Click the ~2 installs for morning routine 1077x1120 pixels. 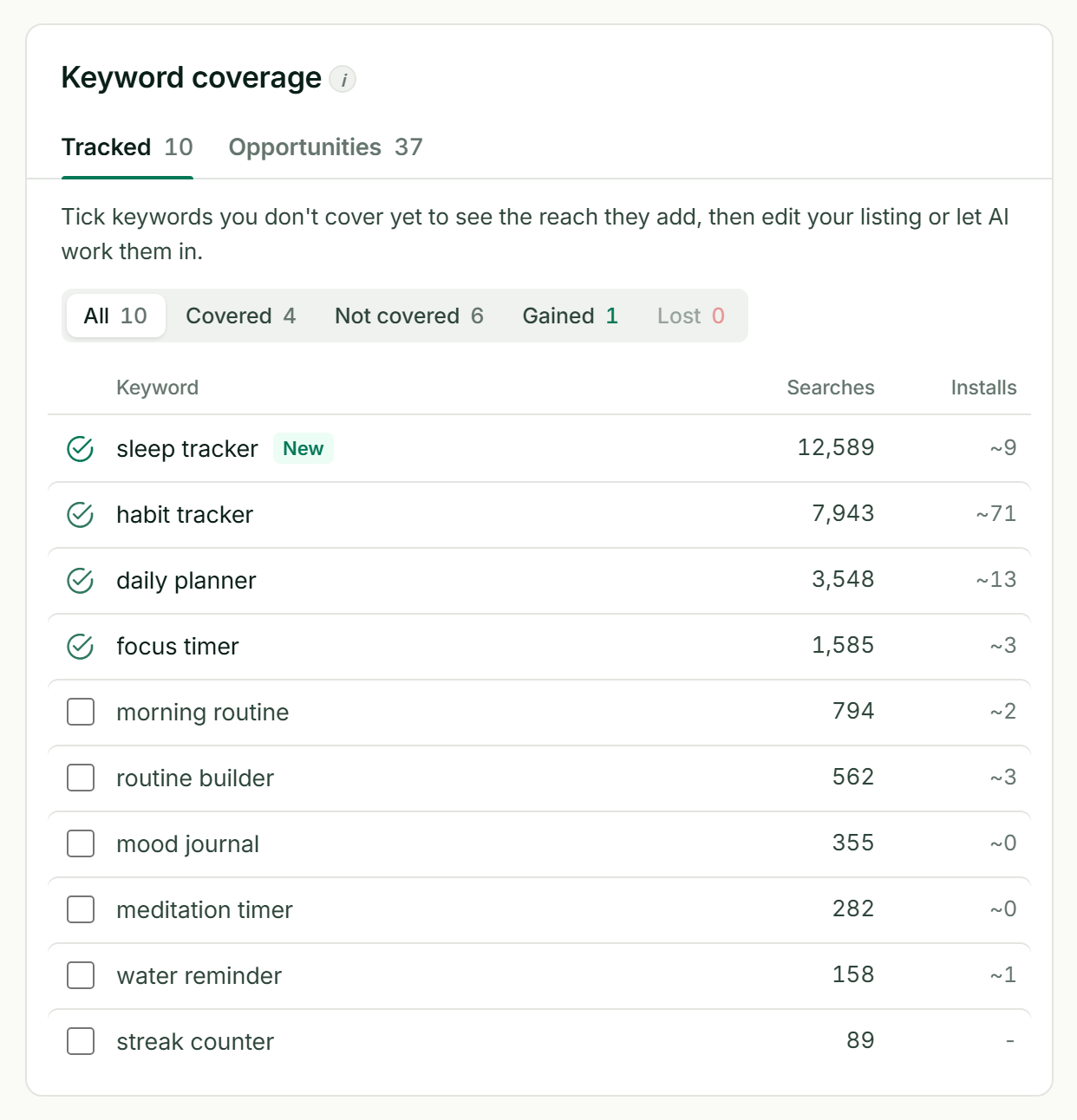click(1003, 711)
